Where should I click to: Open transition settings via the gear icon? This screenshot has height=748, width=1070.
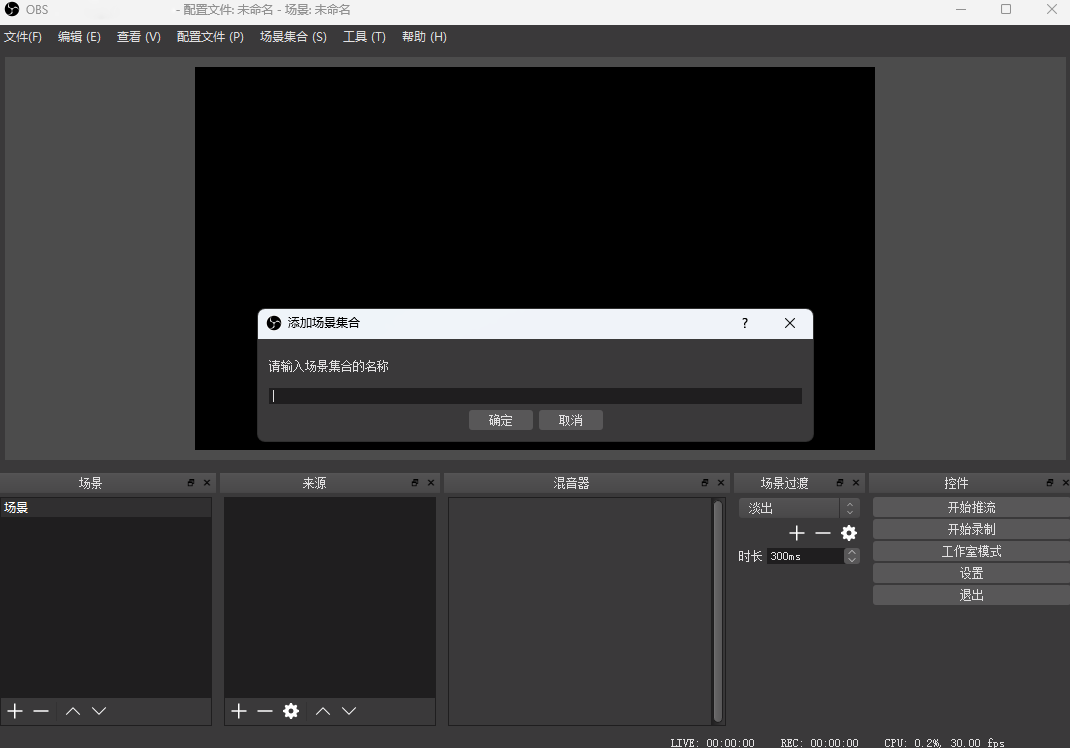pyautogui.click(x=848, y=533)
